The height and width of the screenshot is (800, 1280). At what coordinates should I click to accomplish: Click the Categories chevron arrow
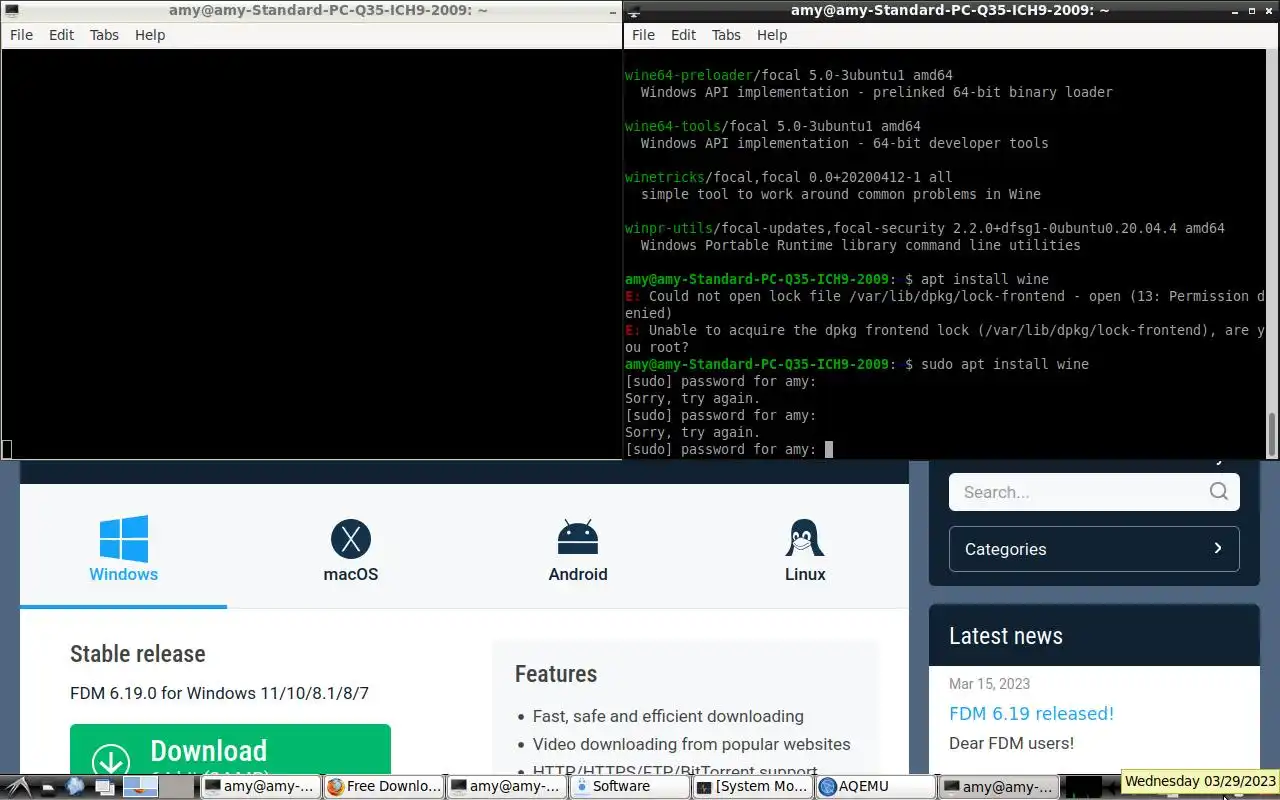pyautogui.click(x=1217, y=548)
